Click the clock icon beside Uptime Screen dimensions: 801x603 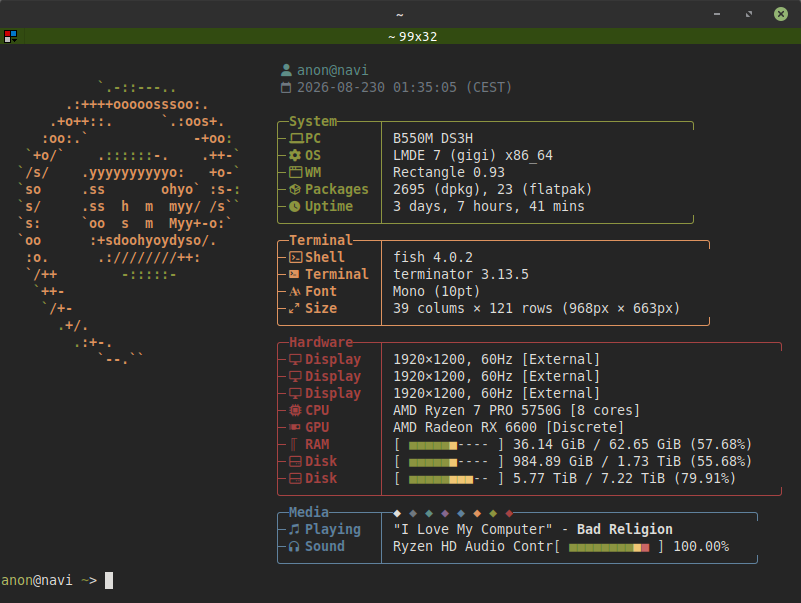[295, 206]
